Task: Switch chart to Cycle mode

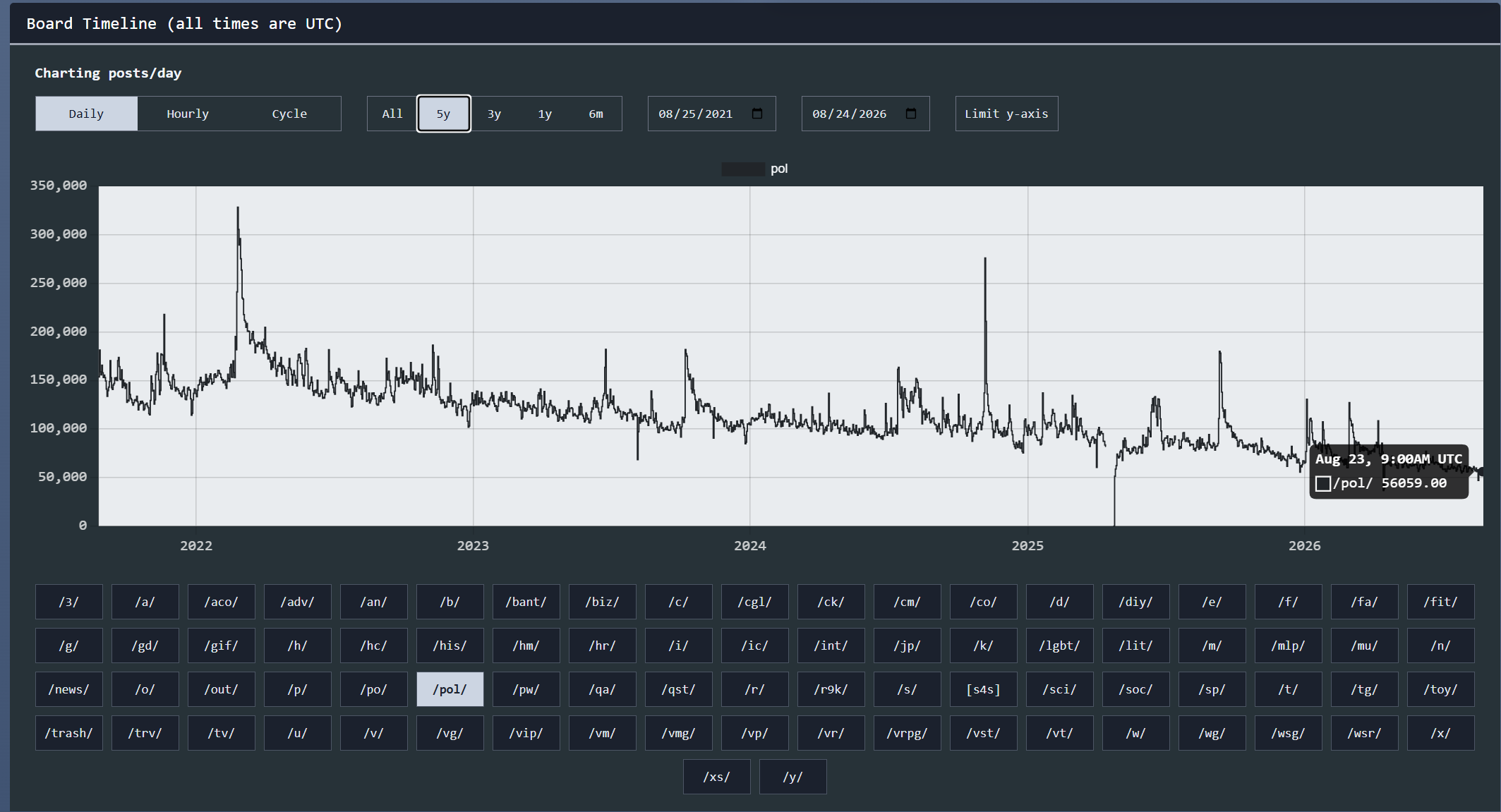Action: click(x=289, y=114)
